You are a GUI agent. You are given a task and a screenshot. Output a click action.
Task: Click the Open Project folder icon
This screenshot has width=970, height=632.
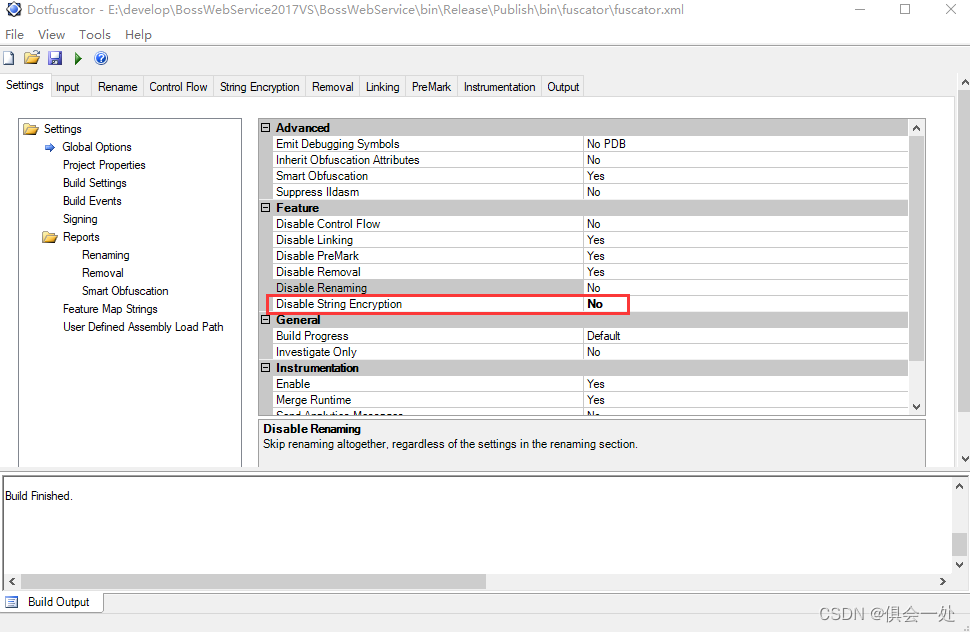click(x=32, y=58)
